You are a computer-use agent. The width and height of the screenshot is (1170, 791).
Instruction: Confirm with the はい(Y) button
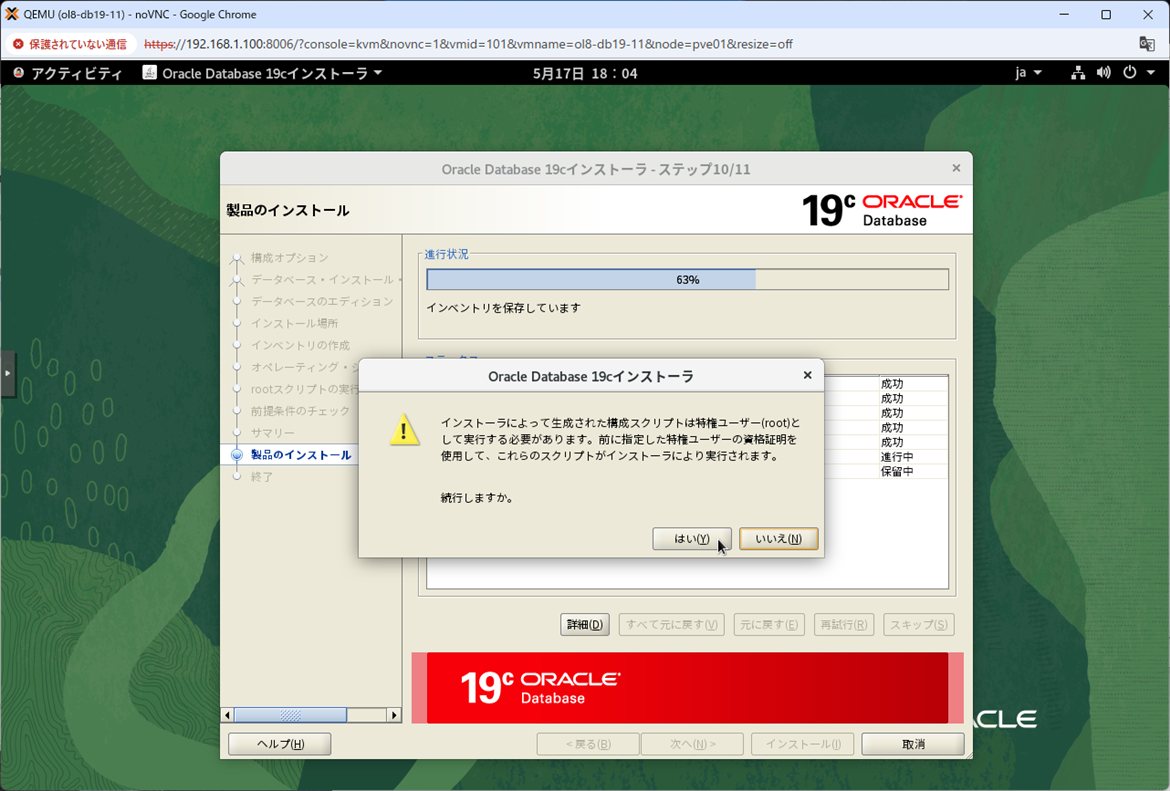[692, 539]
